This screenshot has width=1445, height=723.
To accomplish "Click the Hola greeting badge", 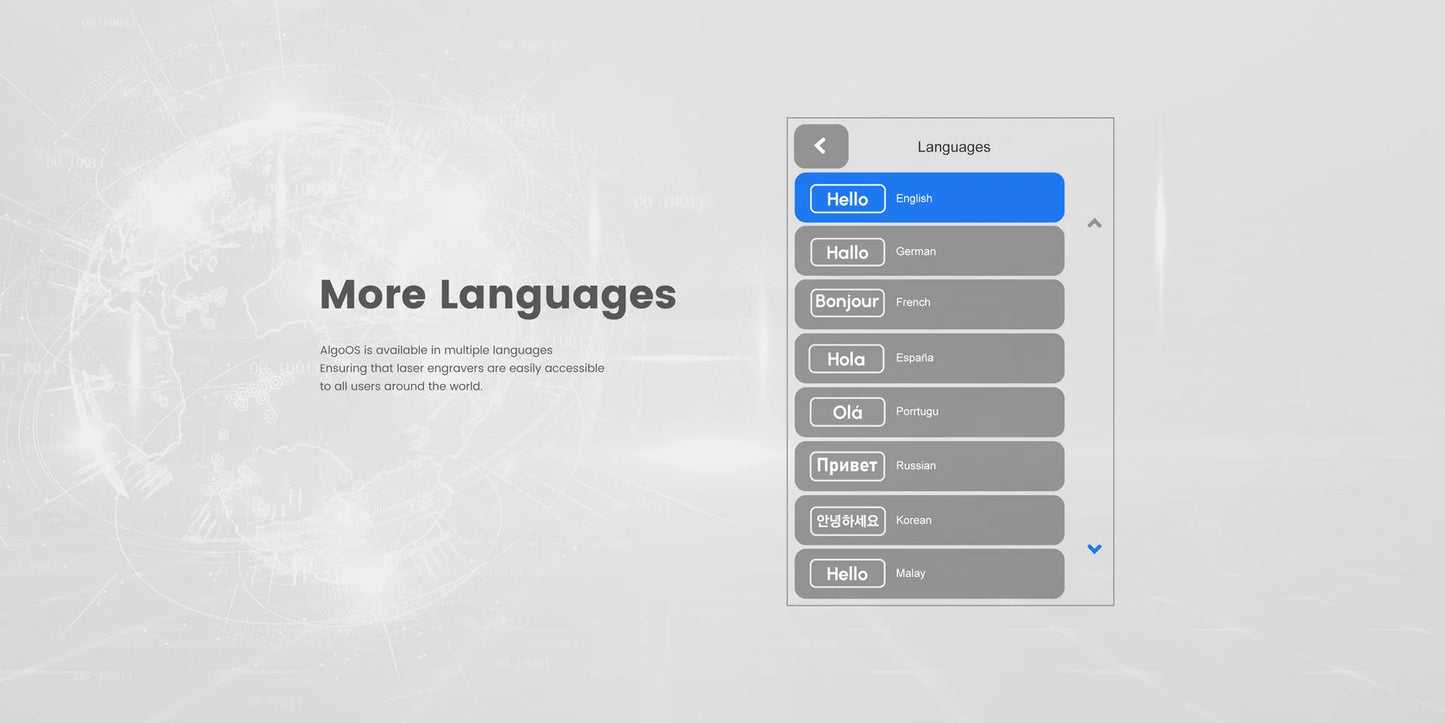I will 847,359.
